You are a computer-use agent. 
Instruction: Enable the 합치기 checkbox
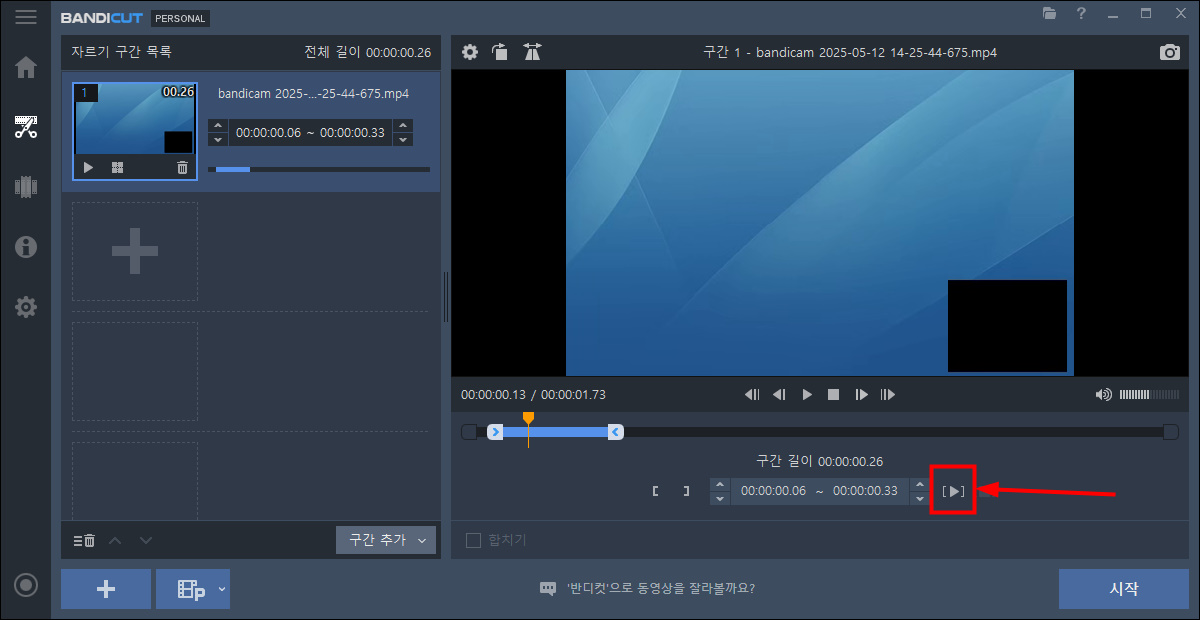[x=471, y=540]
